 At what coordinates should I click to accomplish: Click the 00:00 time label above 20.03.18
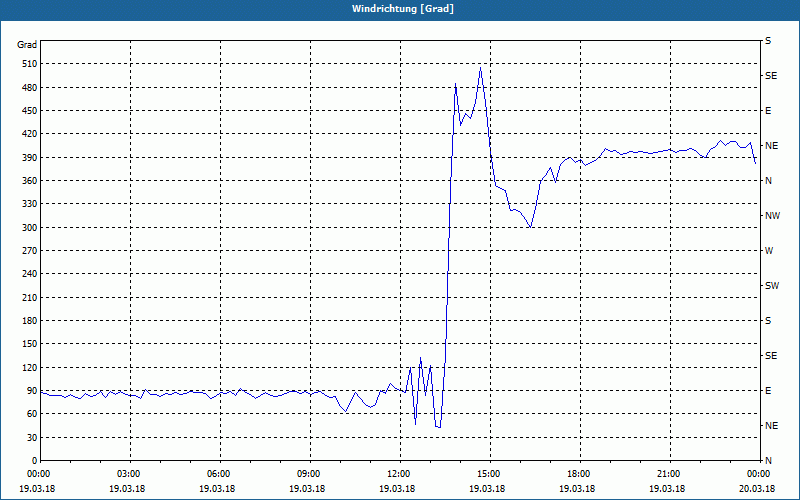757,474
